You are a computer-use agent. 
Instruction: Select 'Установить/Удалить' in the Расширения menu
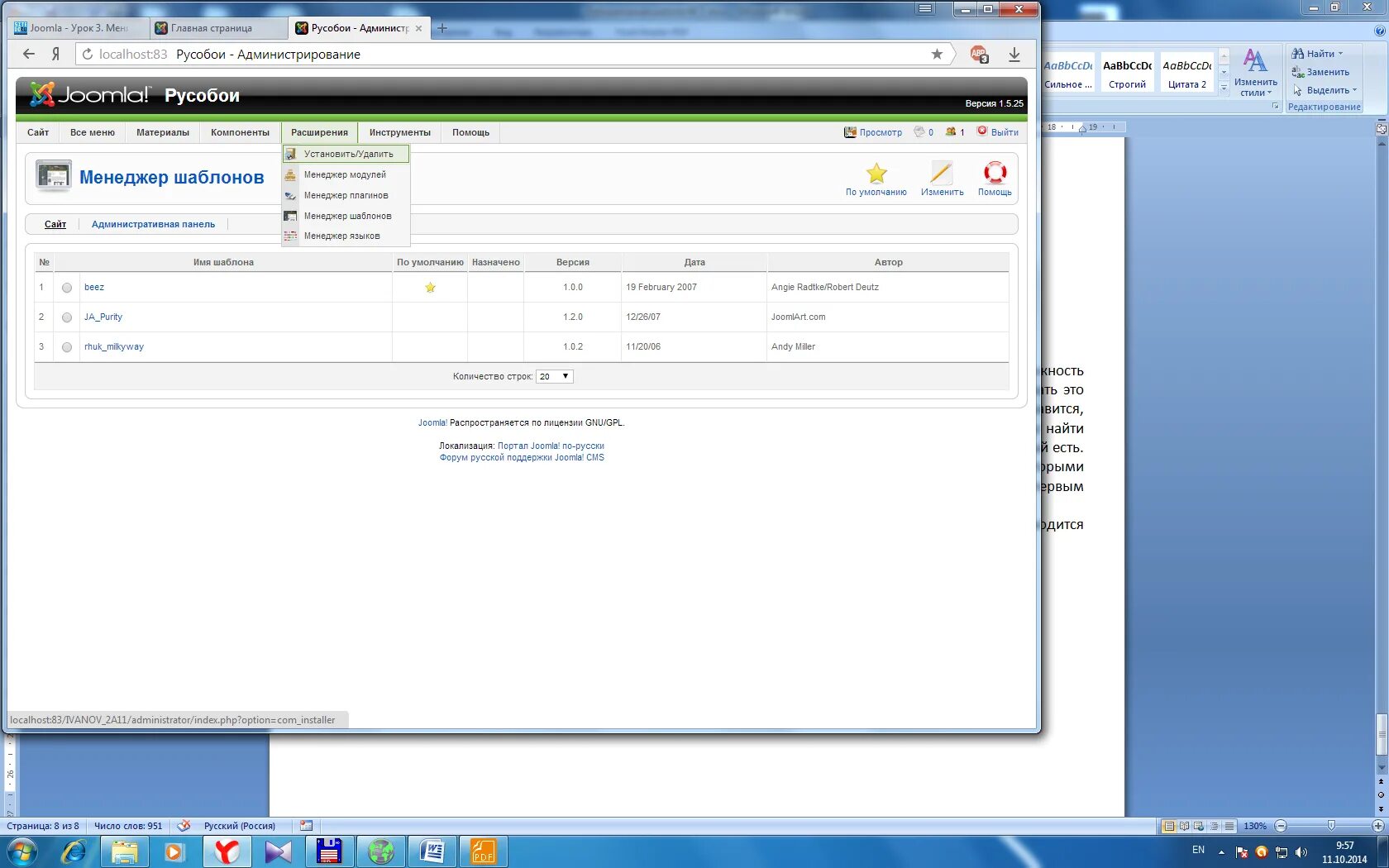click(346, 154)
